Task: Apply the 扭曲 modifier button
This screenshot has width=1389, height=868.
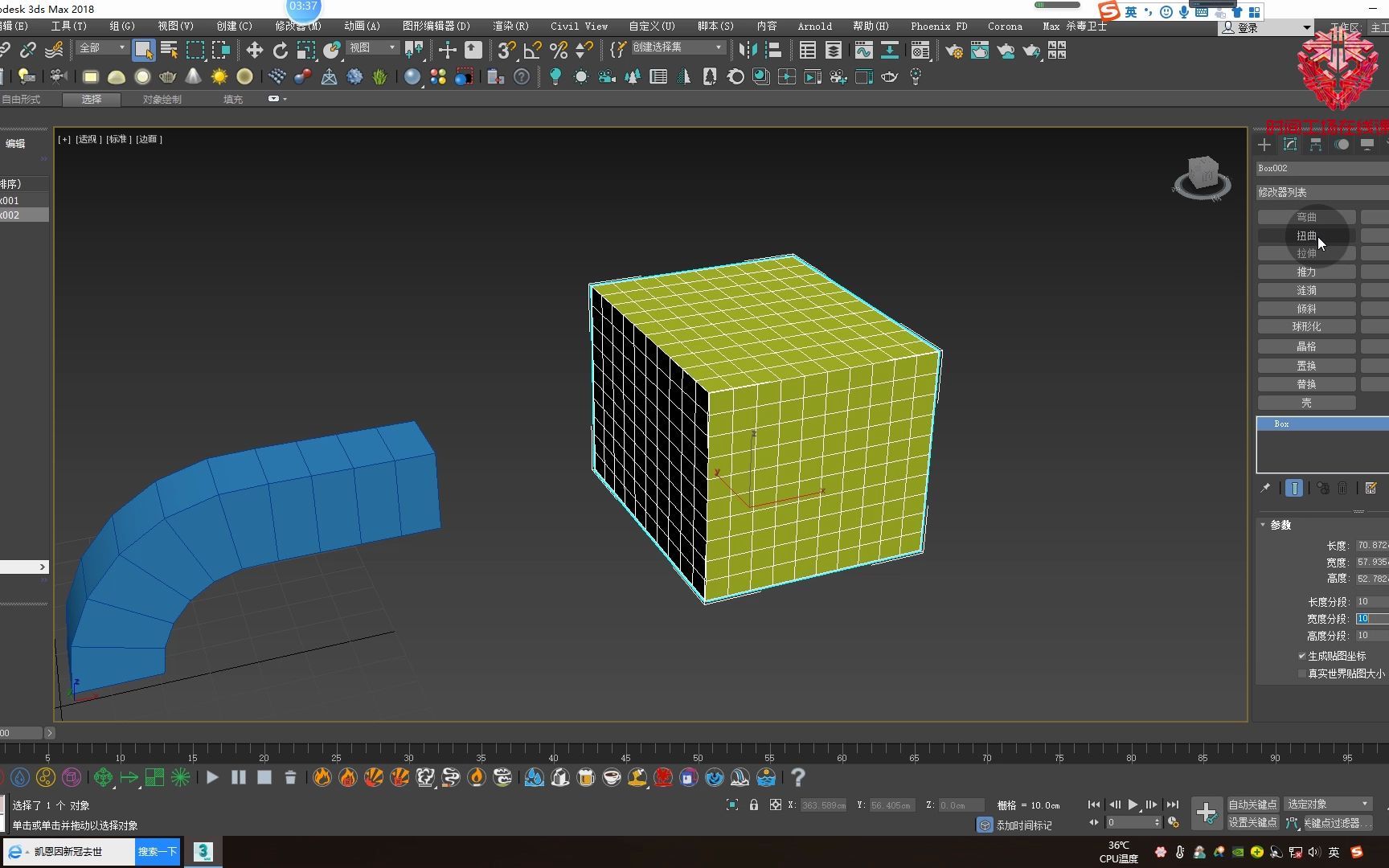Action: click(1306, 235)
